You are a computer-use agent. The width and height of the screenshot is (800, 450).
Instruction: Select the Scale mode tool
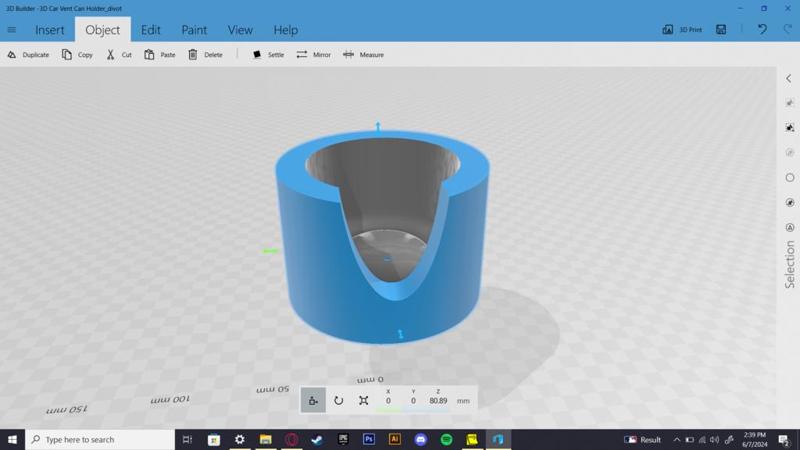tap(363, 401)
